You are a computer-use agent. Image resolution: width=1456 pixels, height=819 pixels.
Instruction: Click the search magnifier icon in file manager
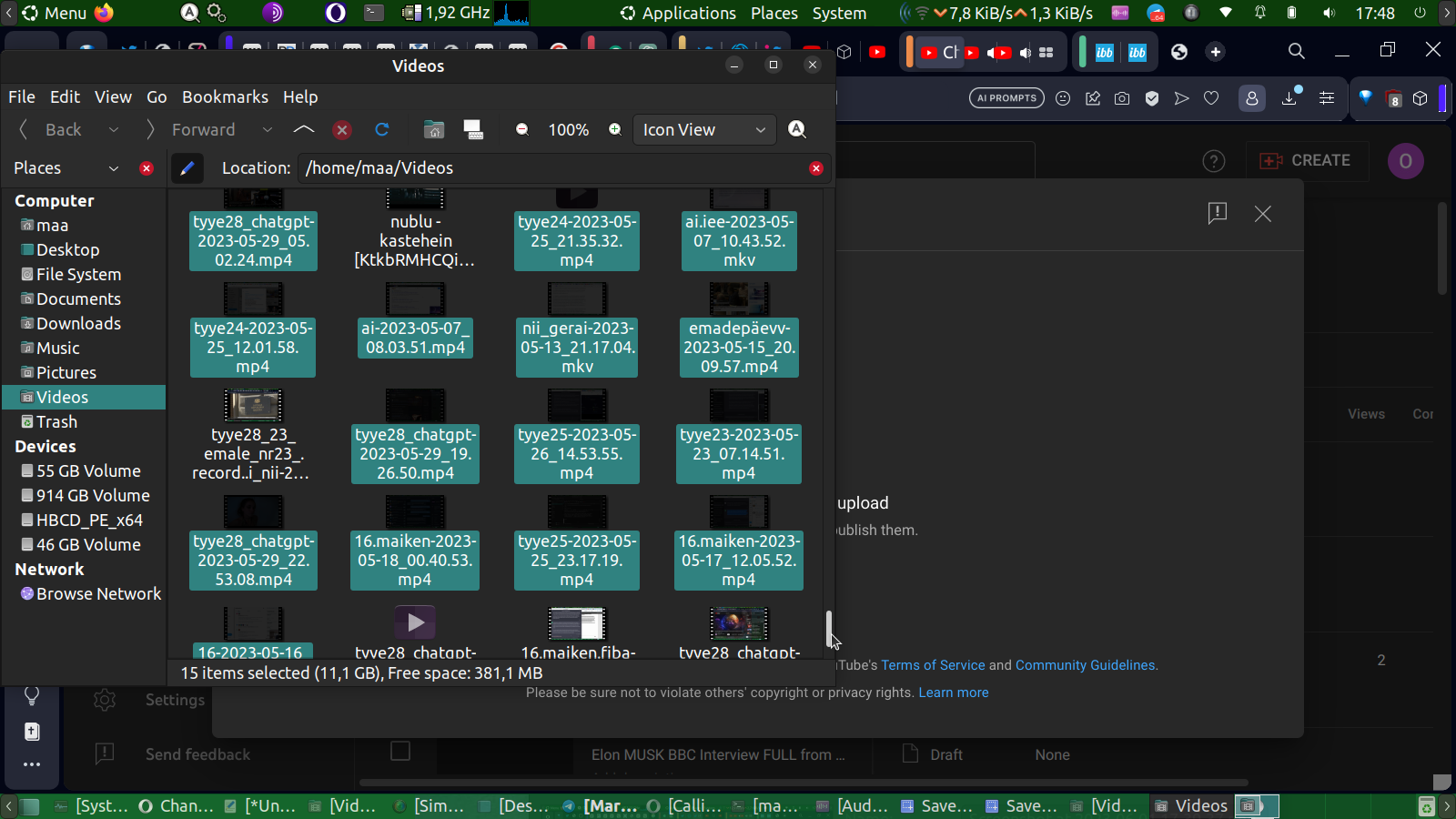[x=797, y=130]
